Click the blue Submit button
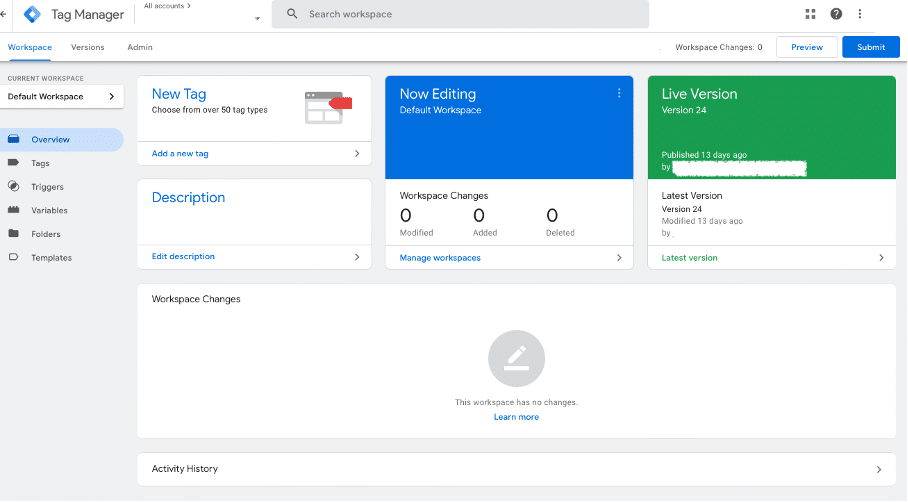This screenshot has height=502, width=908. [x=871, y=47]
